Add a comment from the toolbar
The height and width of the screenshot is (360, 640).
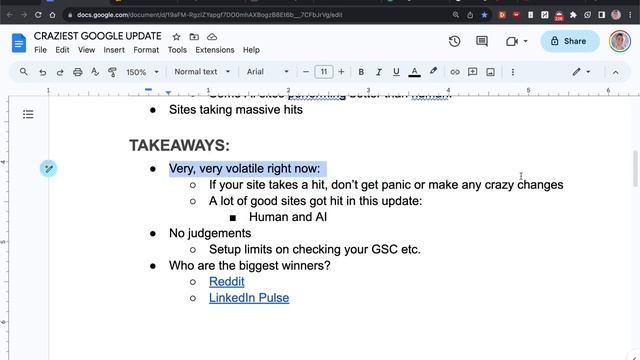click(x=472, y=72)
